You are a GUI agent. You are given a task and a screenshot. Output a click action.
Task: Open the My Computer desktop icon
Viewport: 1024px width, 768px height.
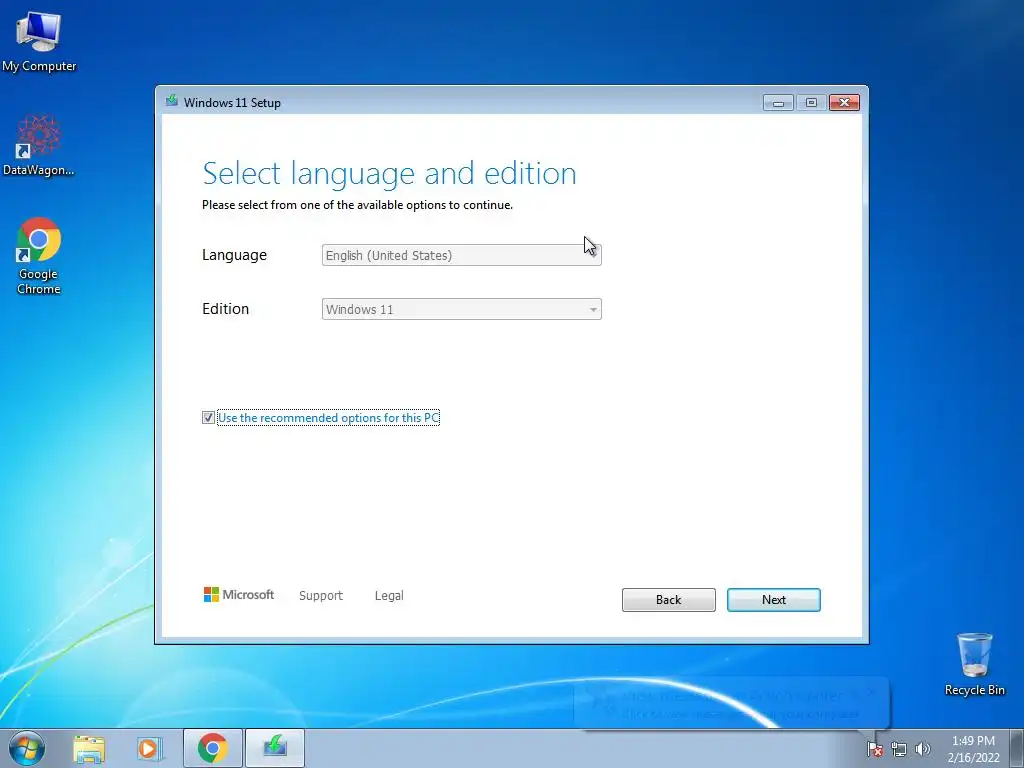click(39, 42)
